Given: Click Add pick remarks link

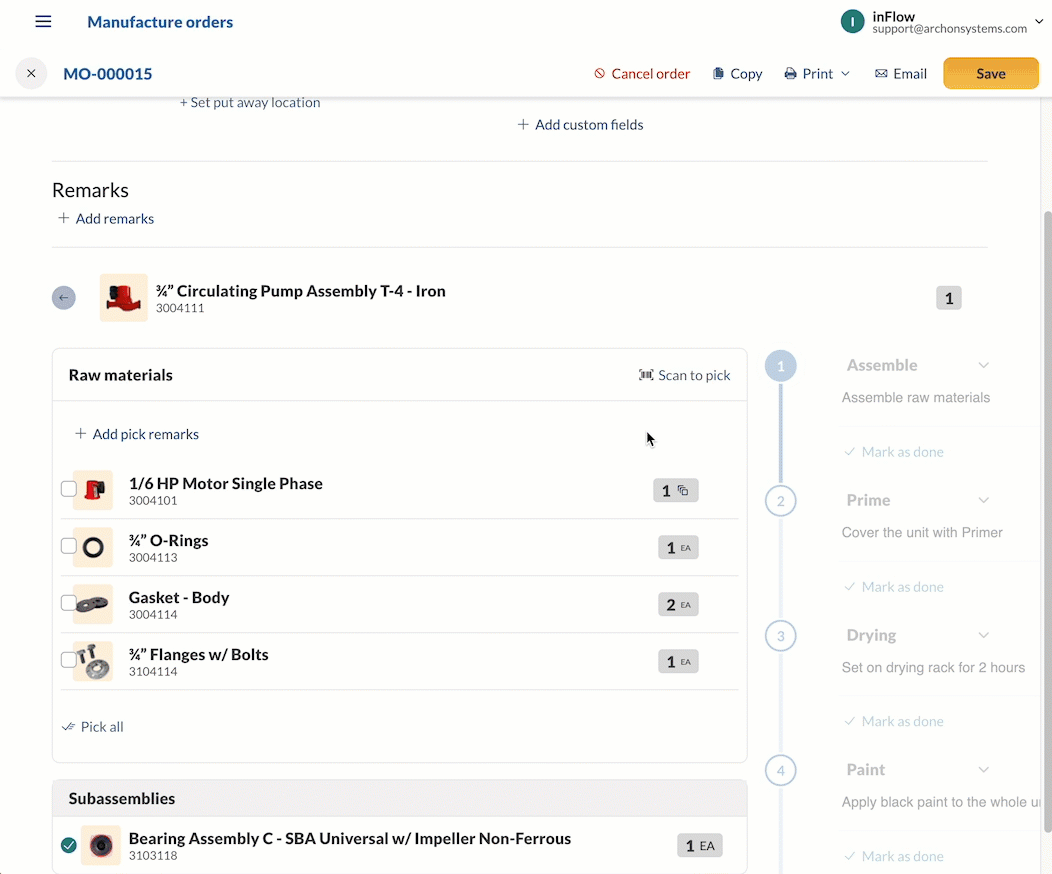Looking at the screenshot, I should (137, 434).
